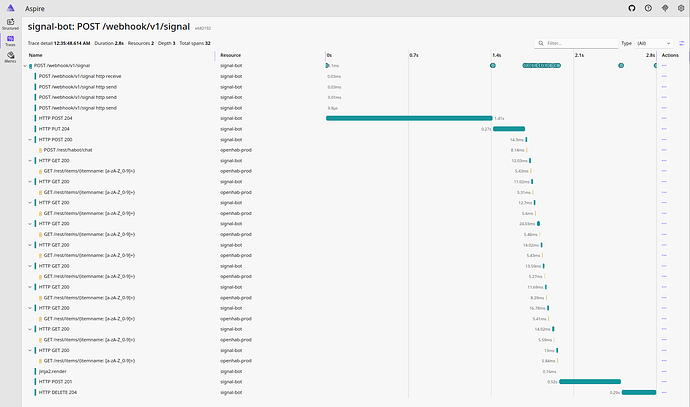Select the "HTTP POST 204" span name
The width and height of the screenshot is (690, 407).
(55, 118)
